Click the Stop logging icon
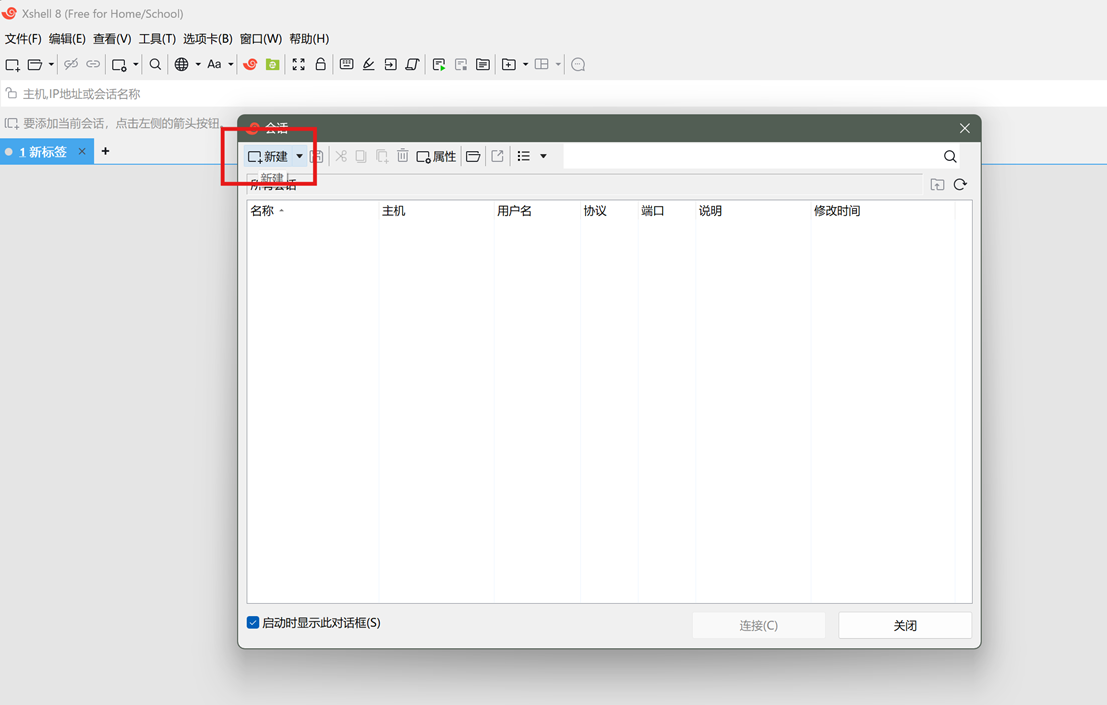1107x705 pixels. pos(461,65)
